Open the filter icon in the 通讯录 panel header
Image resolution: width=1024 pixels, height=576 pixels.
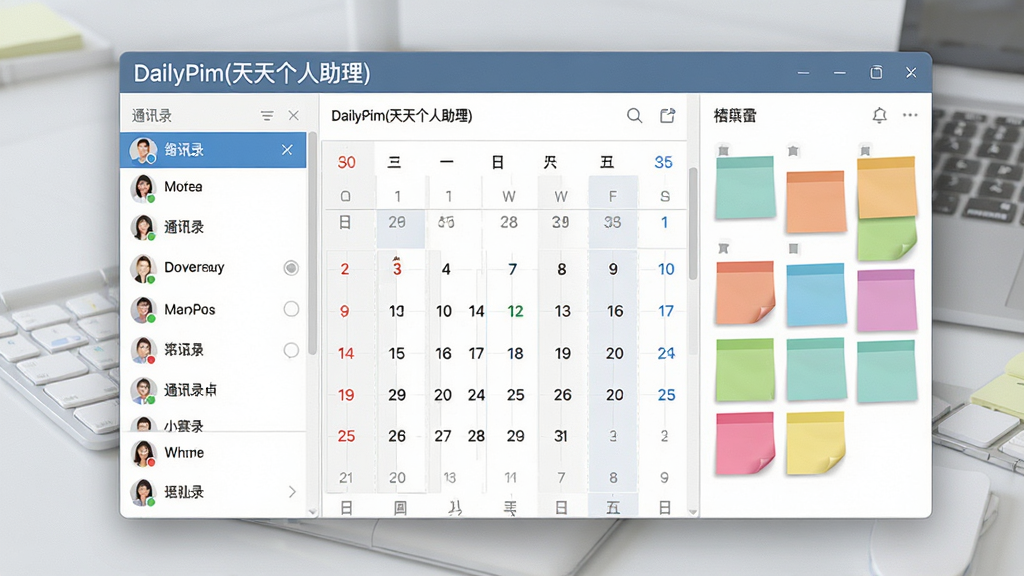pos(266,116)
